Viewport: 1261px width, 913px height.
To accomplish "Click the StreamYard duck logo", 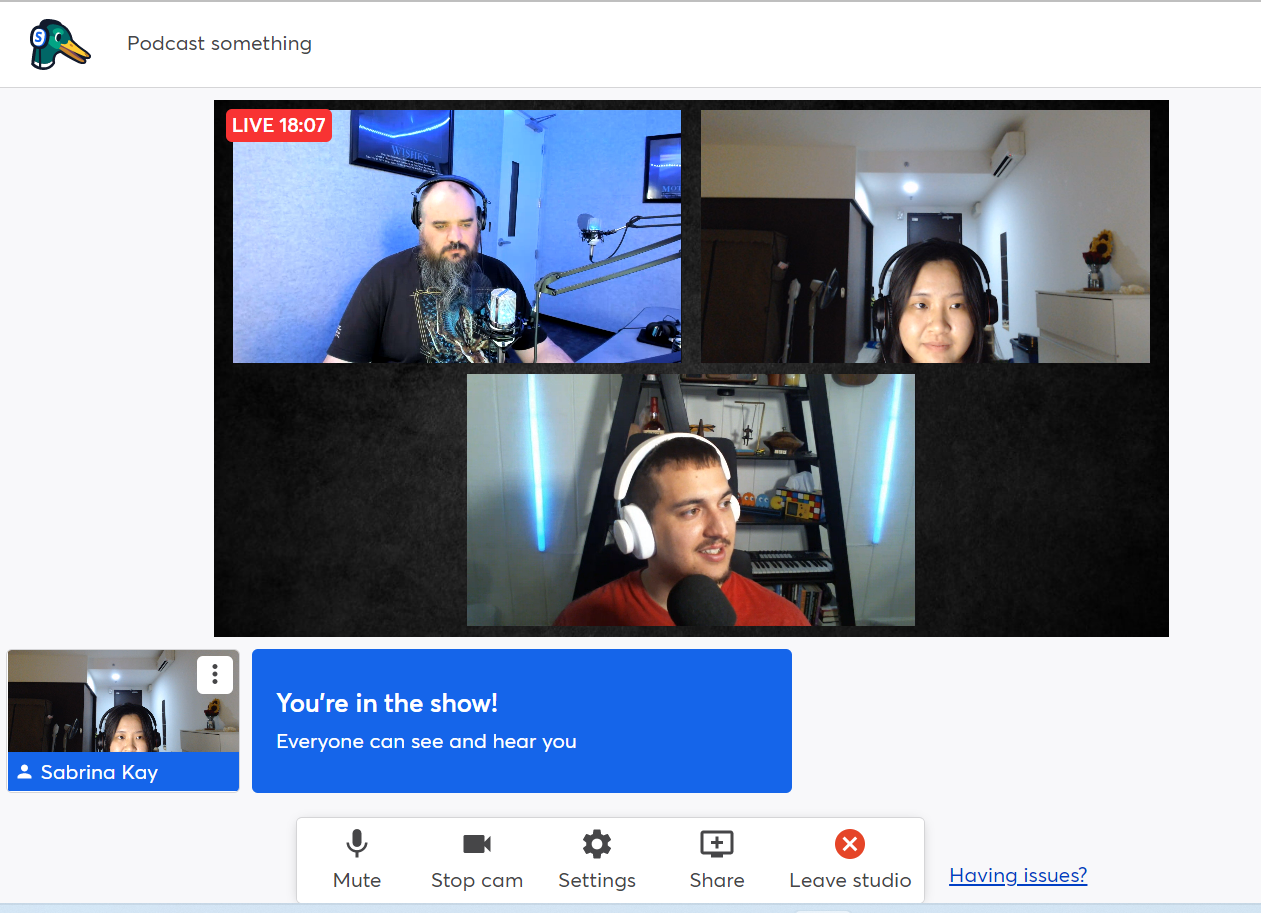I will (x=59, y=45).
